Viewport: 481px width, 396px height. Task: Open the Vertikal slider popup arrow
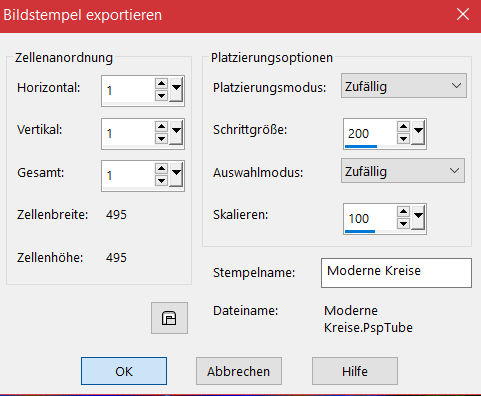176,132
